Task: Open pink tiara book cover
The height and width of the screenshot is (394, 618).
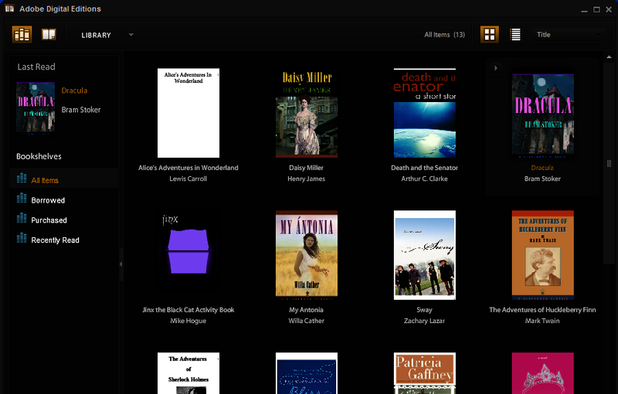Action: pyautogui.click(x=543, y=373)
